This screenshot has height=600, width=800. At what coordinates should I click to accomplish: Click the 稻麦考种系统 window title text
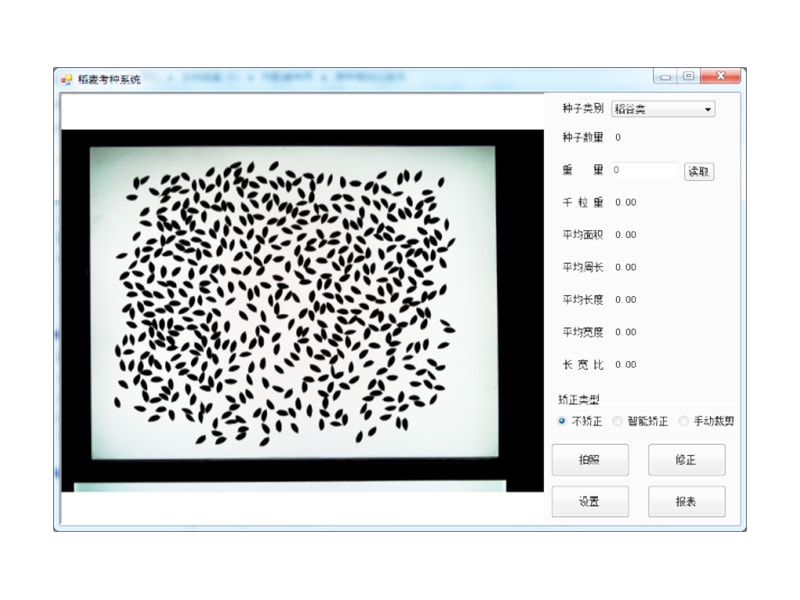pyautogui.click(x=109, y=79)
